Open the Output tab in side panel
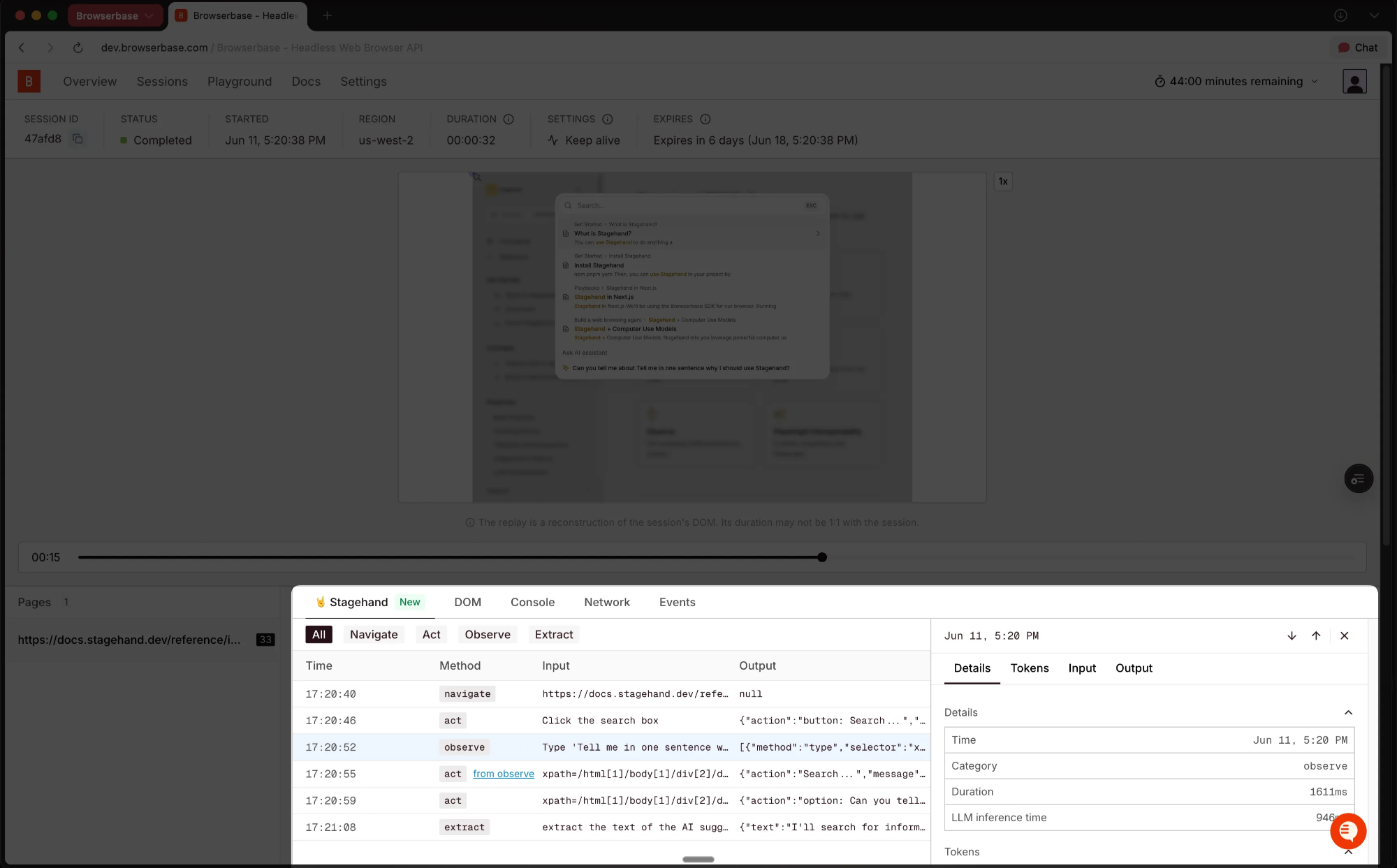Image resolution: width=1397 pixels, height=868 pixels. pyautogui.click(x=1134, y=668)
